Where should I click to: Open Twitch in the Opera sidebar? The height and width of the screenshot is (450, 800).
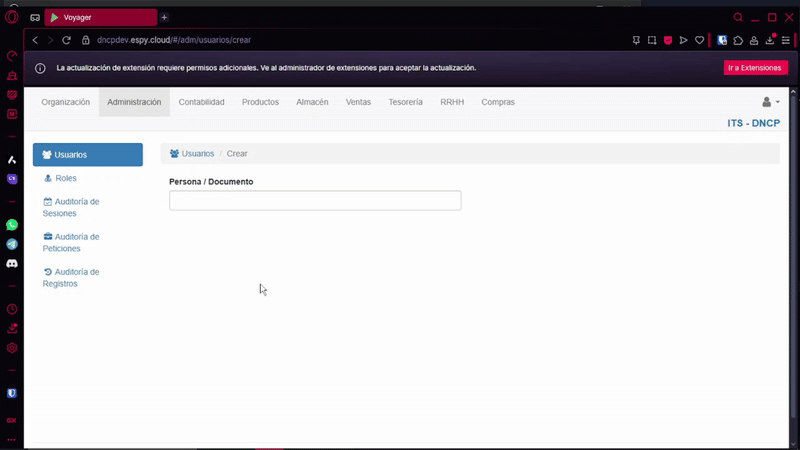(x=12, y=179)
